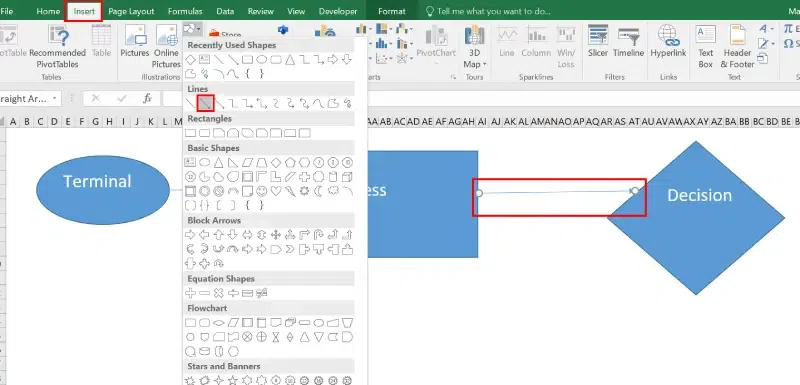
Task: Switch to the Developer tab
Action: 338,11
